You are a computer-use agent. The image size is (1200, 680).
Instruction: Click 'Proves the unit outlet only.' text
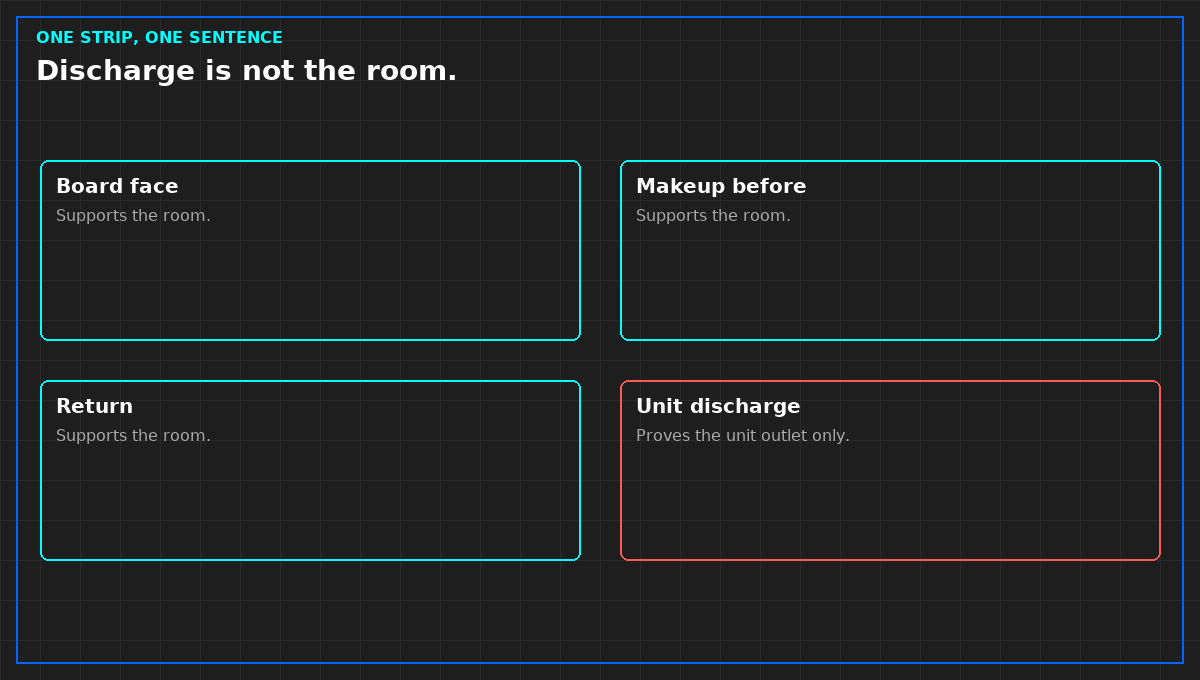coord(743,436)
